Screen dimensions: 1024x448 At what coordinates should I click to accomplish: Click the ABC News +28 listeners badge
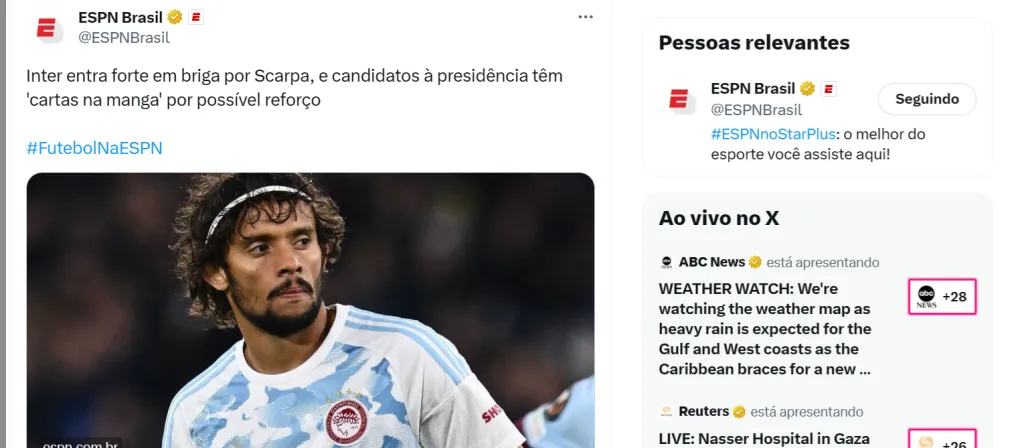pyautogui.click(x=942, y=297)
